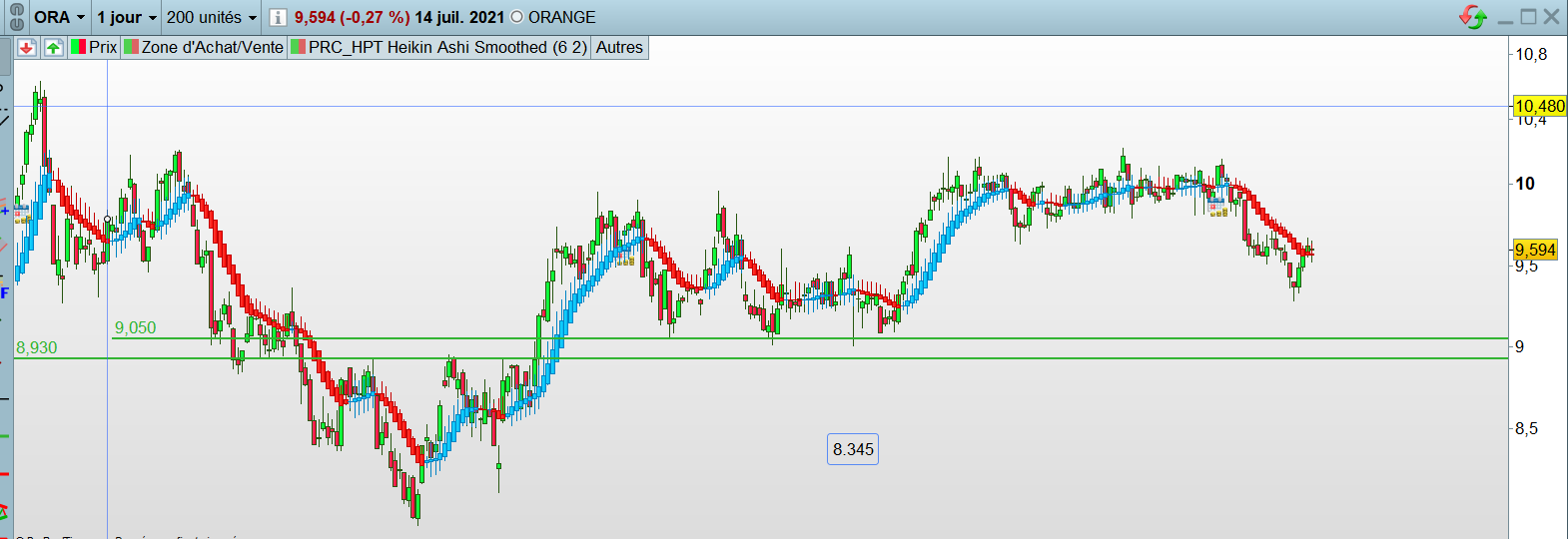1568x539 pixels.
Task: Click the 8,930 support line label
Action: click(x=36, y=347)
